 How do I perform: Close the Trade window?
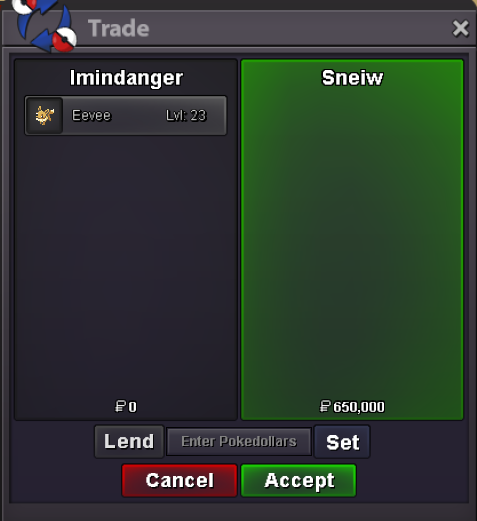460,28
